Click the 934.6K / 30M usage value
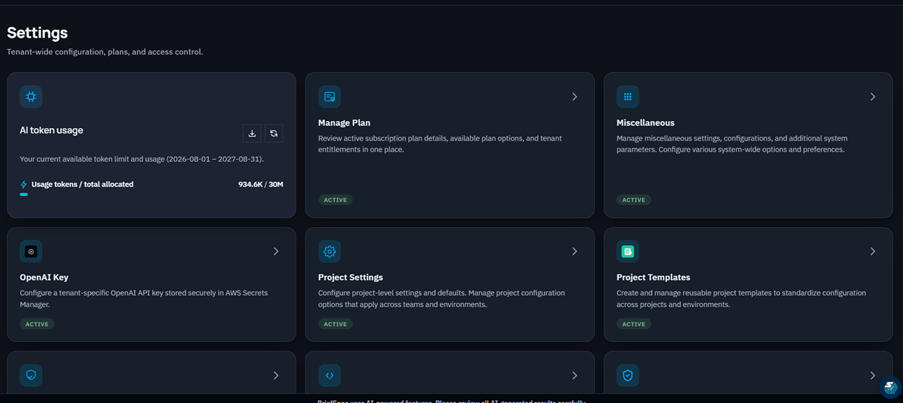The height and width of the screenshot is (403, 903). [261, 185]
